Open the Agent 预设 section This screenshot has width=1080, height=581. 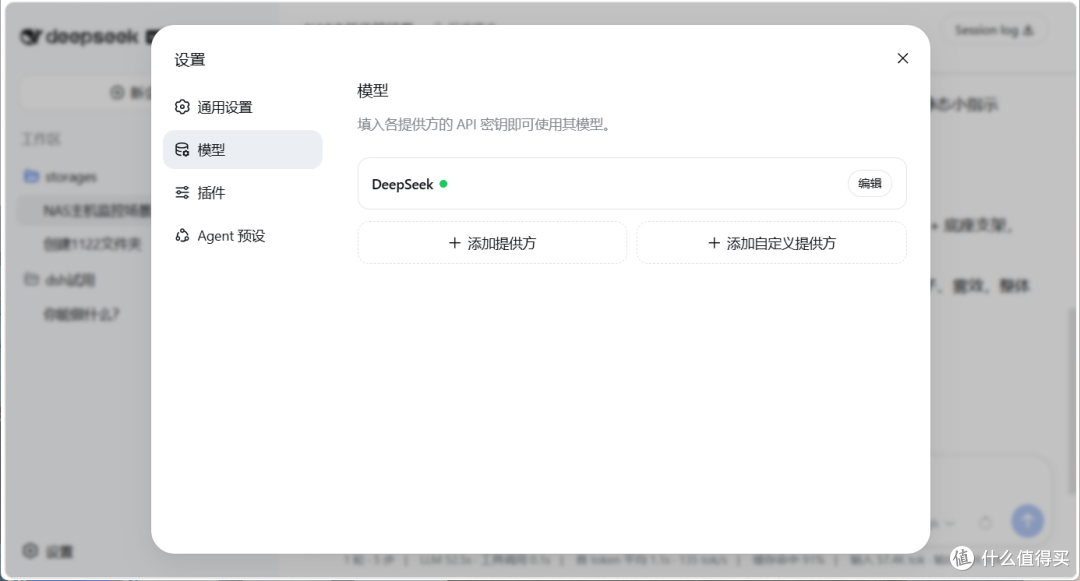pyautogui.click(x=242, y=235)
